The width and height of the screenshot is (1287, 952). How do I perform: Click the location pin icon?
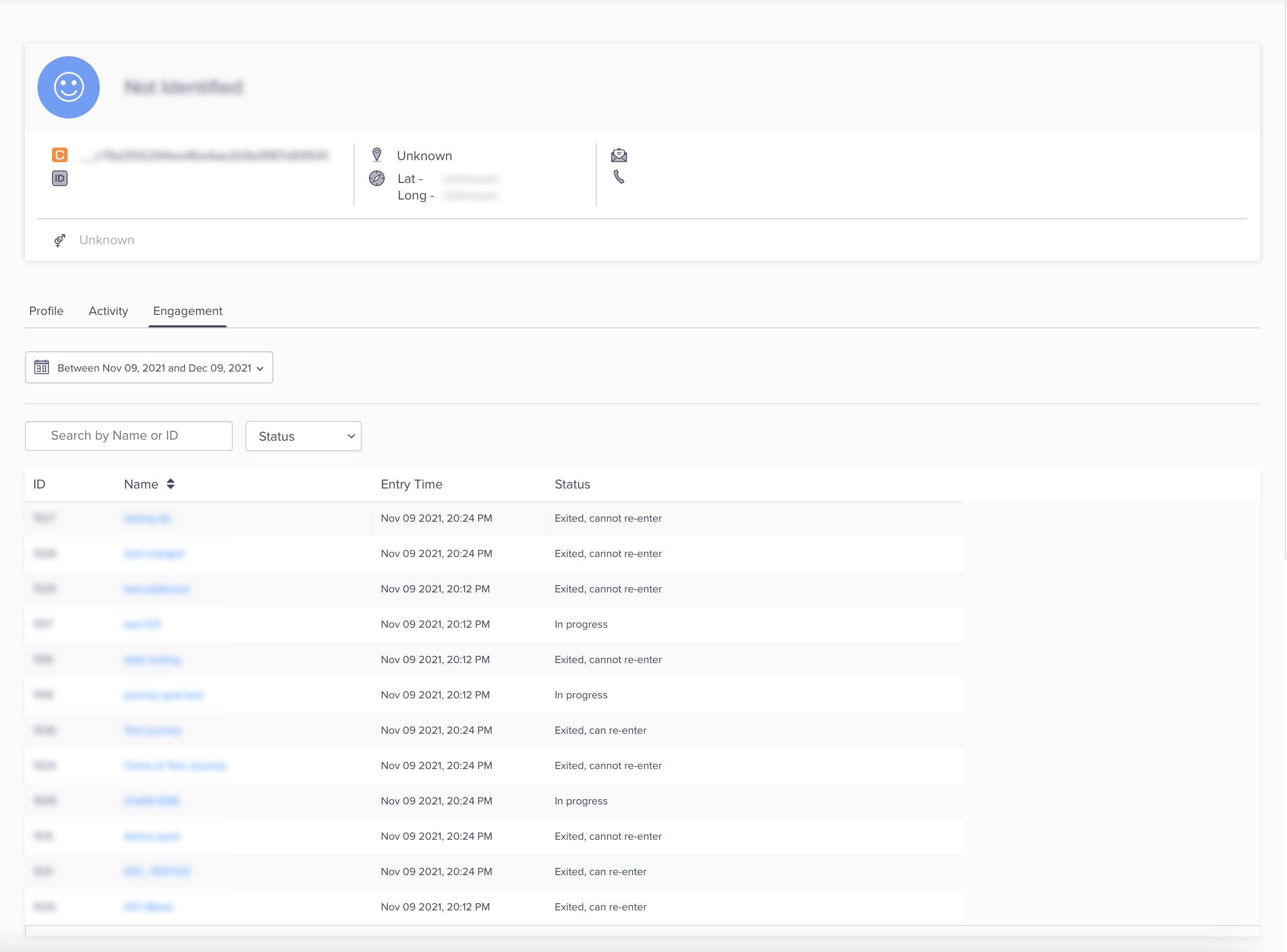pyautogui.click(x=377, y=155)
